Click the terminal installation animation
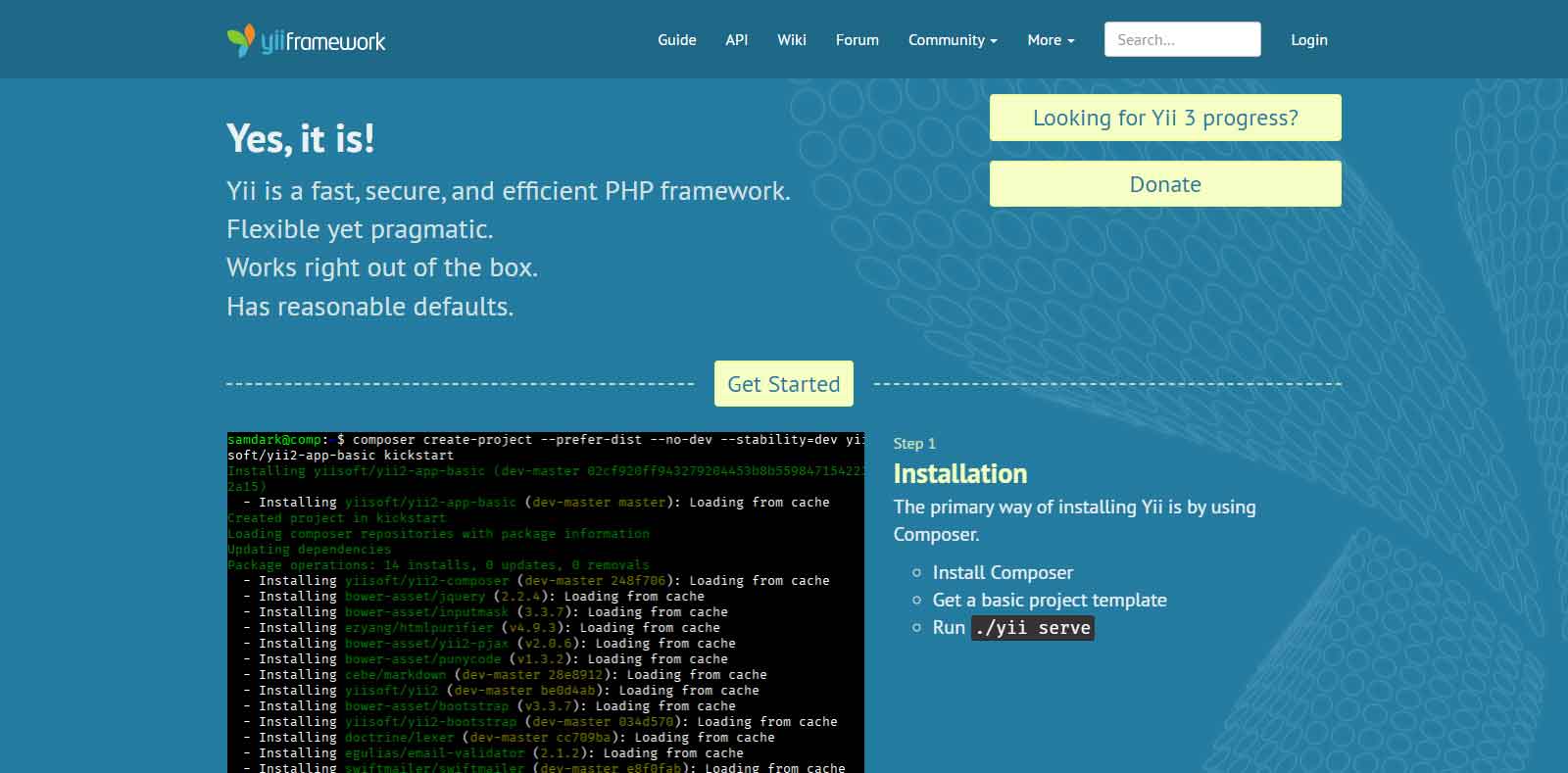The width and height of the screenshot is (1568, 773). pyautogui.click(x=546, y=603)
